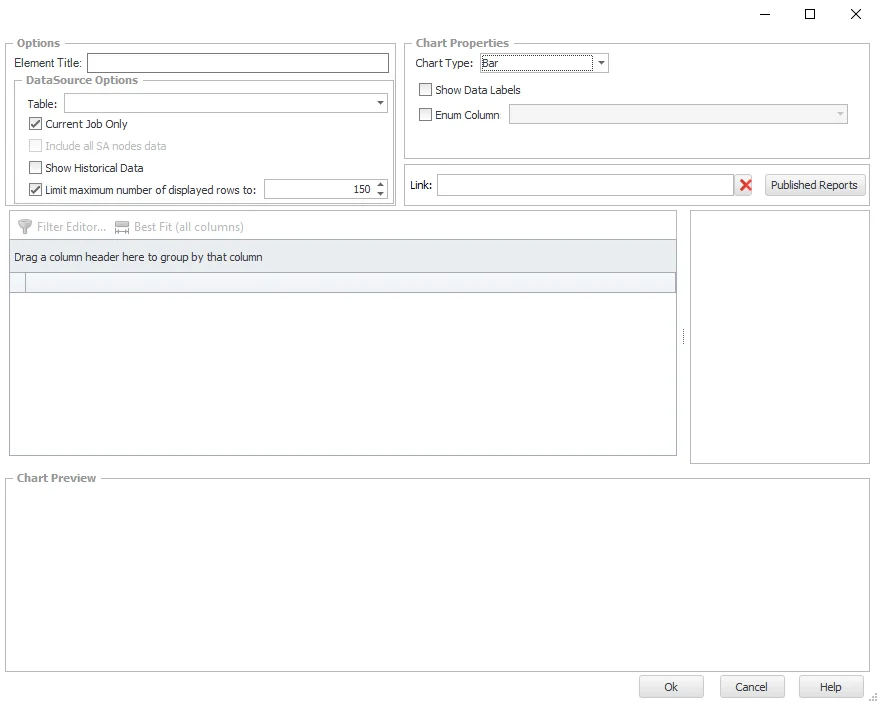The image size is (879, 703).
Task: Click the group-by column header panel
Action: pos(343,257)
